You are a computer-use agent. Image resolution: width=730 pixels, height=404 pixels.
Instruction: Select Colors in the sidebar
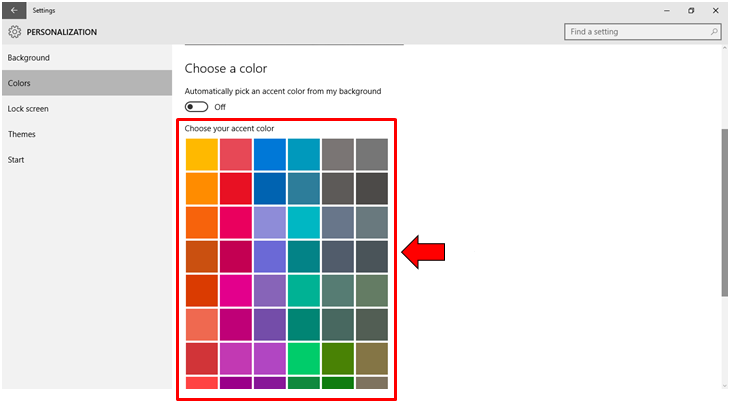[21, 83]
